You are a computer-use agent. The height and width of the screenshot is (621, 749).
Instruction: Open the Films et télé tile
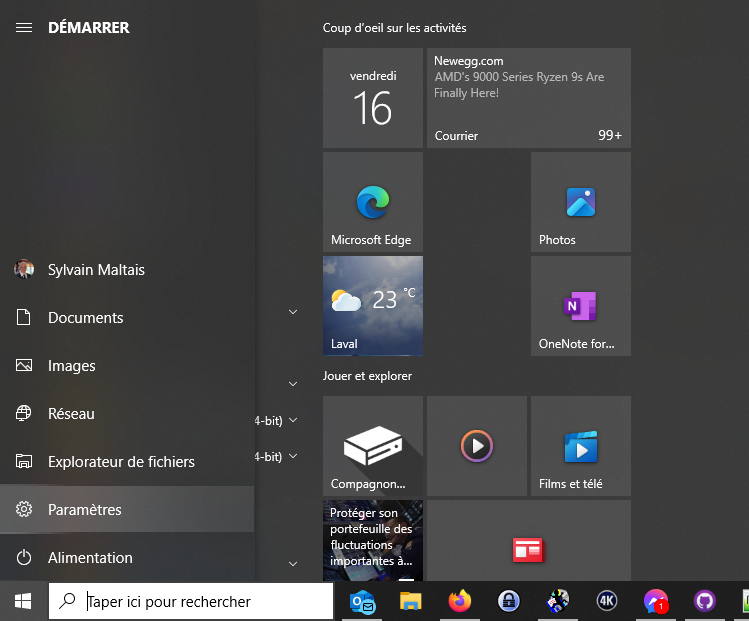(x=580, y=446)
